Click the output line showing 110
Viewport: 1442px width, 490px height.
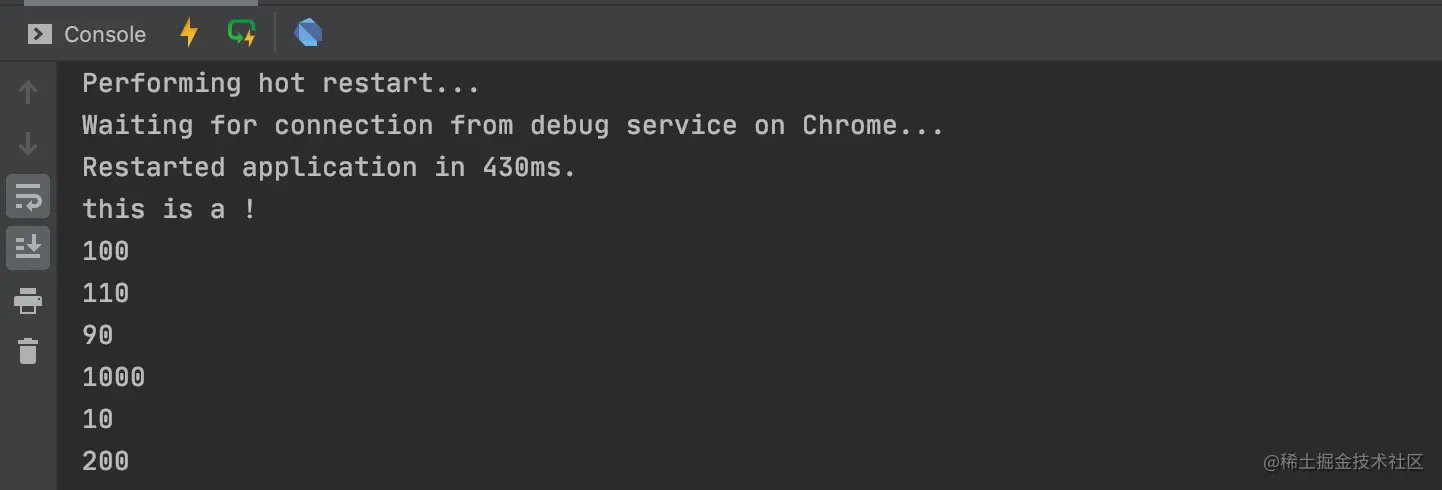point(106,293)
